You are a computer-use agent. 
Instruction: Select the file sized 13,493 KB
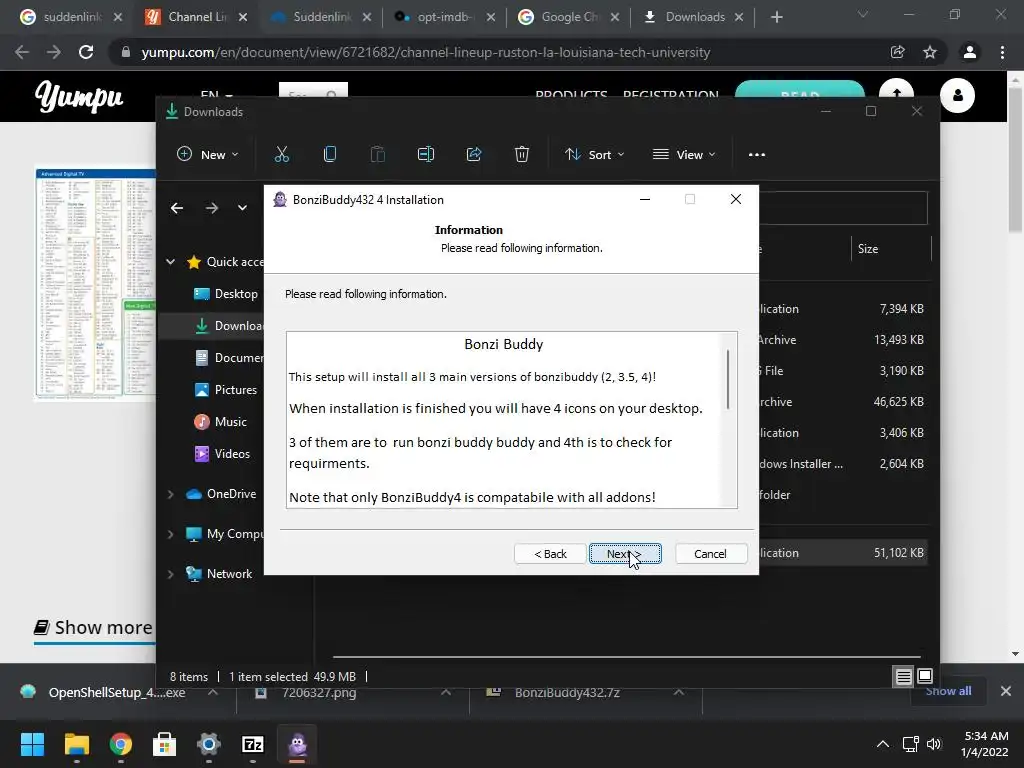tap(842, 340)
